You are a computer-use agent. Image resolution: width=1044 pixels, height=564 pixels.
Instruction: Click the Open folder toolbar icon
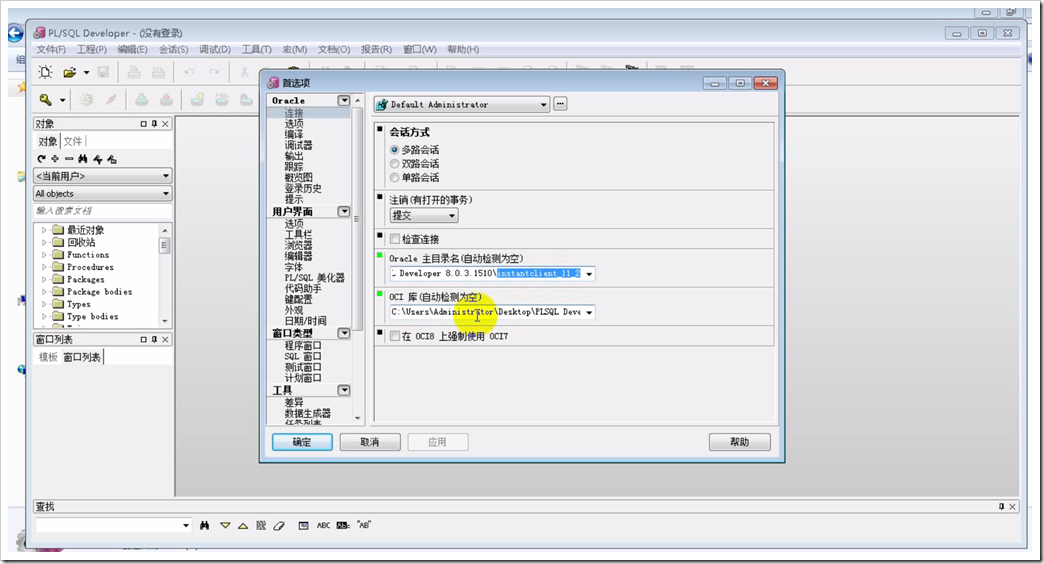pyautogui.click(x=69, y=72)
